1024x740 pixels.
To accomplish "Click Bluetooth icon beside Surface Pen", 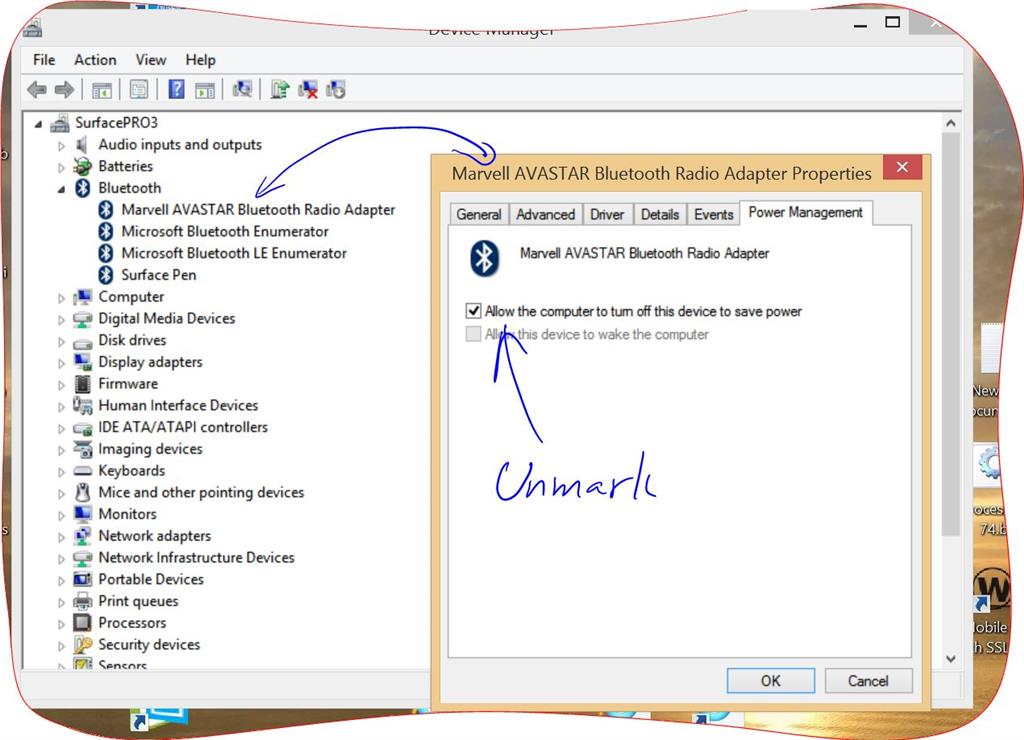I will click(x=106, y=275).
